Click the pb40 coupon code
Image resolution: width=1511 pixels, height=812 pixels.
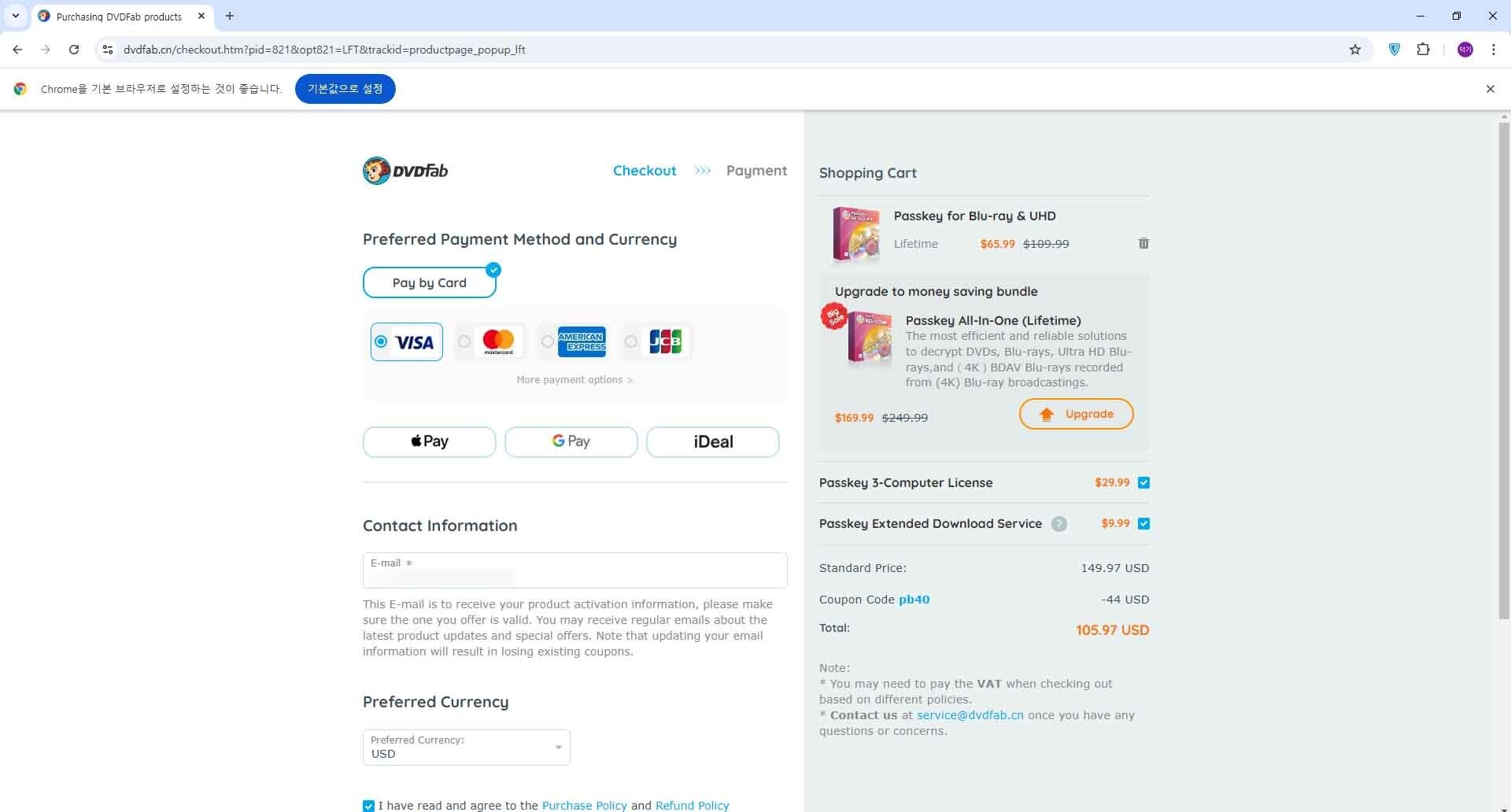click(x=914, y=600)
